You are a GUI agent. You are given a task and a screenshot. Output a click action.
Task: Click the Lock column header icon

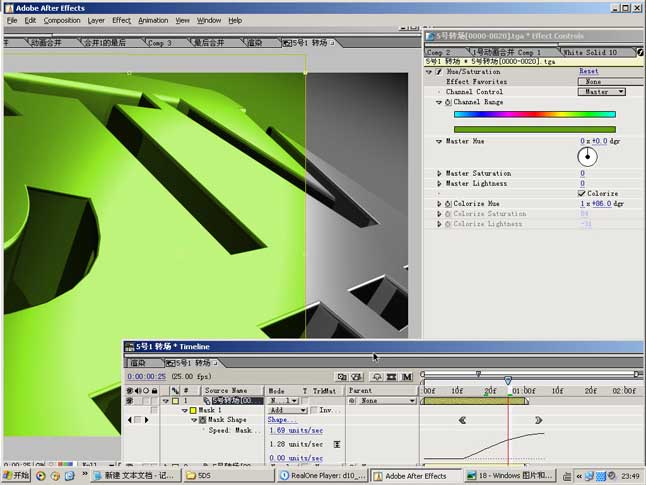(x=154, y=390)
